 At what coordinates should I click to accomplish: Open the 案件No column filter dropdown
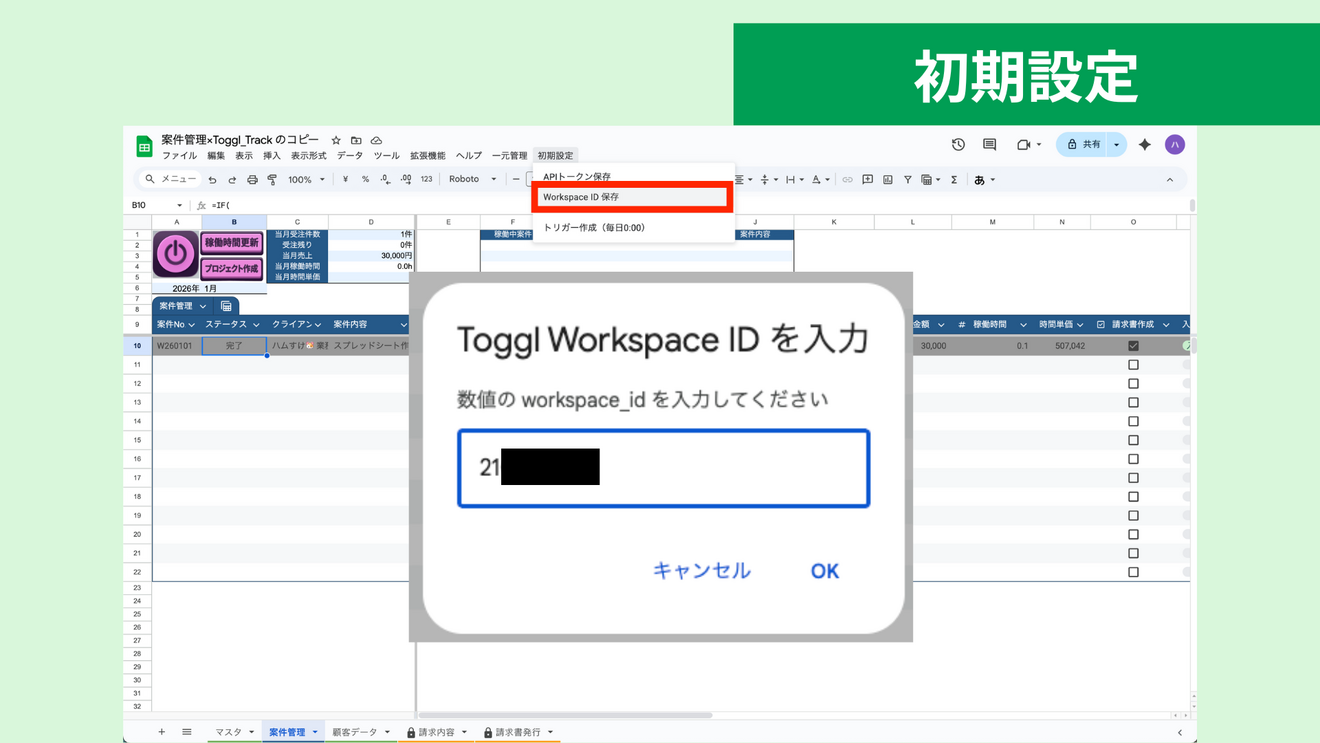tap(191, 325)
